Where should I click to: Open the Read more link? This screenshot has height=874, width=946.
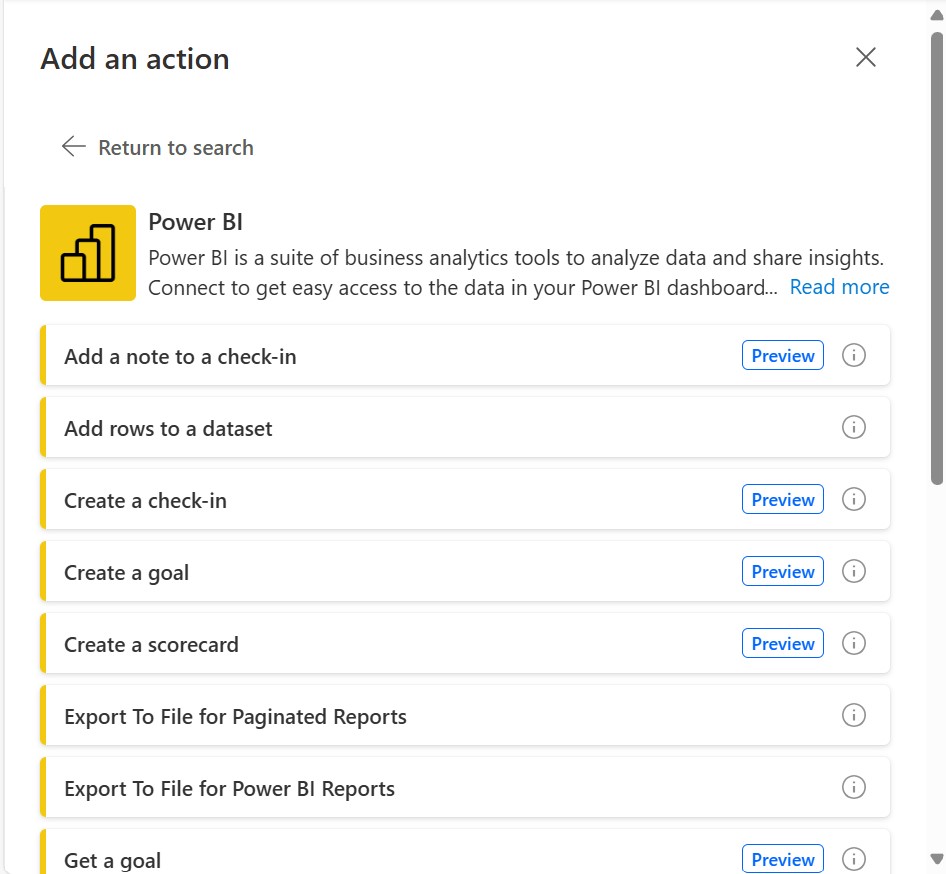pos(839,287)
